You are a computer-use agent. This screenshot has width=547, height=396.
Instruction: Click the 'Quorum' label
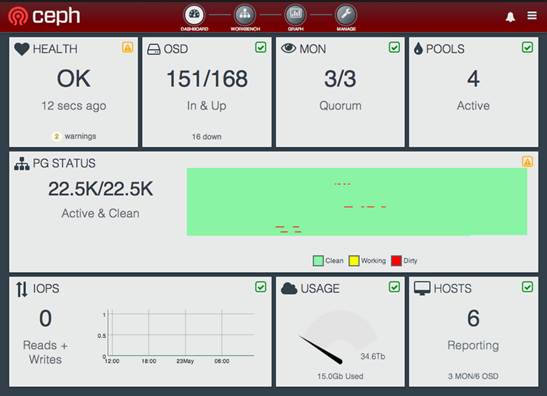[340, 106]
